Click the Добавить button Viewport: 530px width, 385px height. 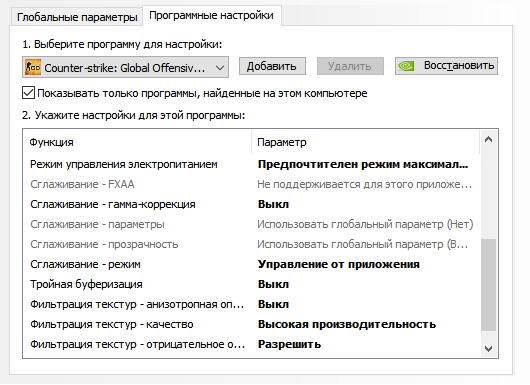[272, 66]
